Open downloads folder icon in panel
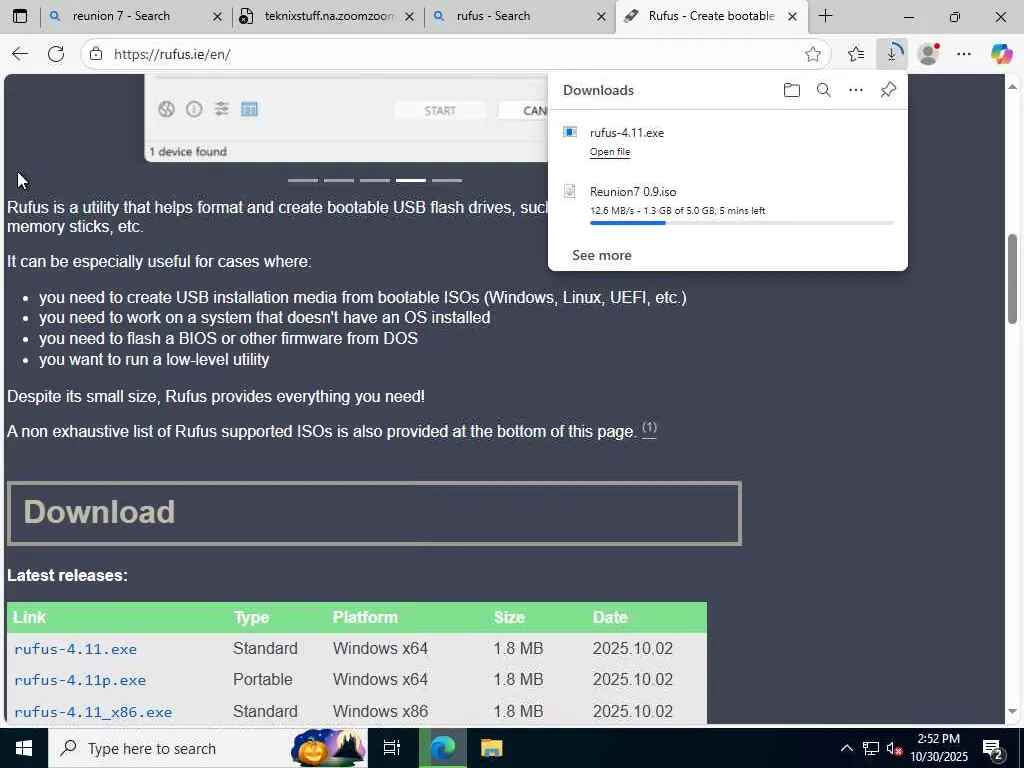 pos(792,90)
